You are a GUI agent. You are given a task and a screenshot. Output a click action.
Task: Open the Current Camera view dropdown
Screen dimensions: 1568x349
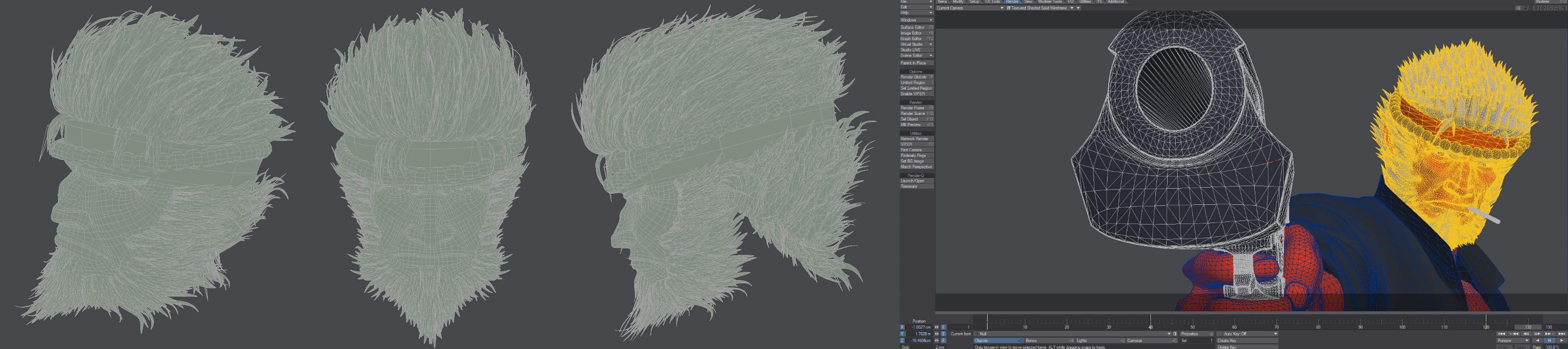tap(970, 8)
